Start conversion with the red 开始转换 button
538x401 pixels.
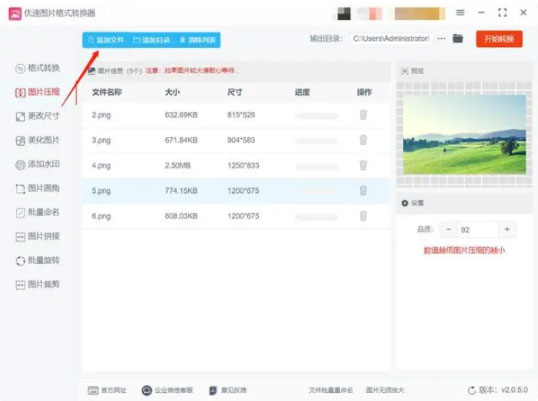[x=499, y=39]
